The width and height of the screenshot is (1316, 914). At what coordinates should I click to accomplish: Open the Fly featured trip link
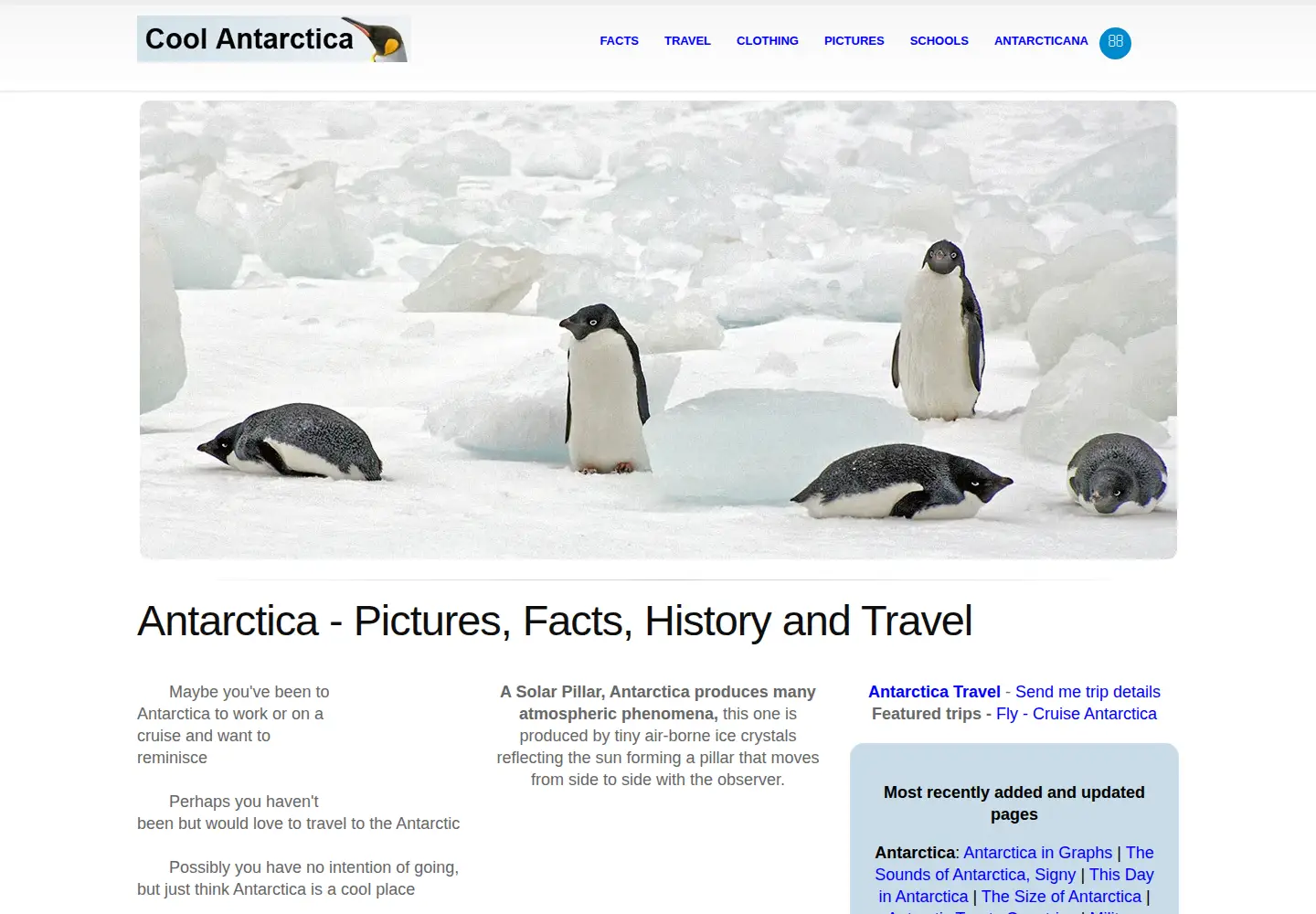(1007, 714)
